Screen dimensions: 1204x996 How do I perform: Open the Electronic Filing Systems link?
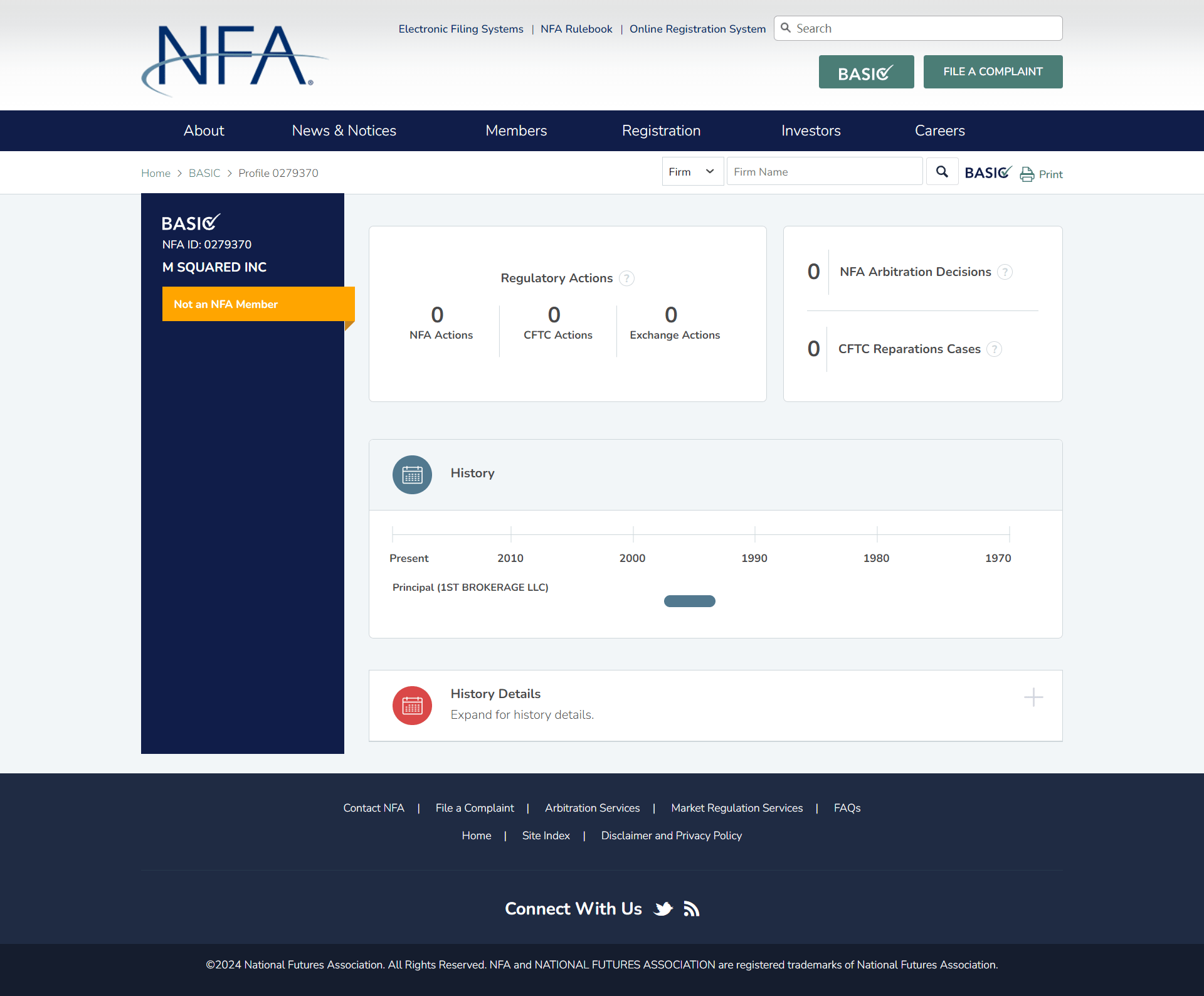(461, 29)
